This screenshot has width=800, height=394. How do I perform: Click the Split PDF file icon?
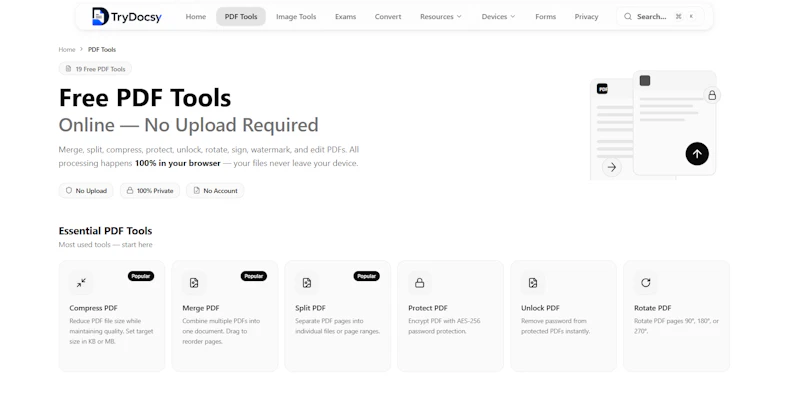pos(307,283)
